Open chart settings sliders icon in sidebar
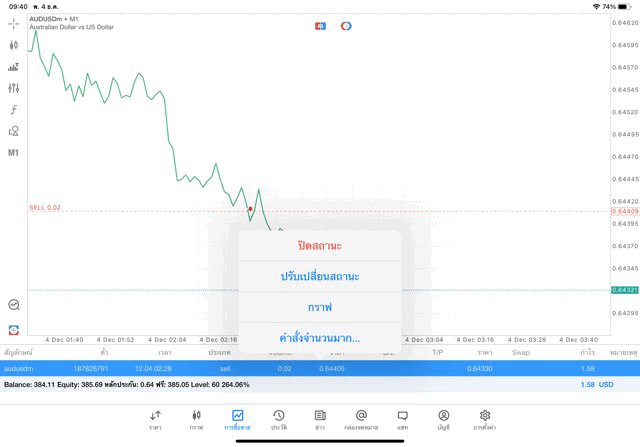640x447 pixels. coord(13,88)
